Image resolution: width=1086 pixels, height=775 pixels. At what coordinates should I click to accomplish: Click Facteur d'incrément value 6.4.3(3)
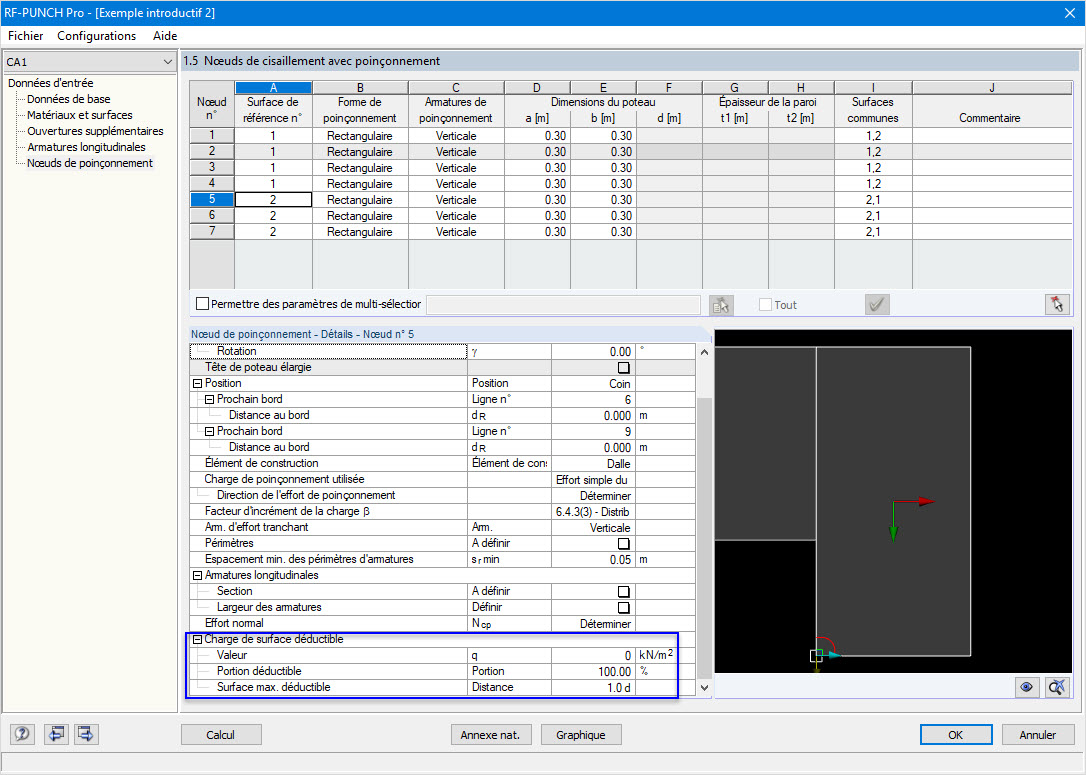pyautogui.click(x=593, y=512)
